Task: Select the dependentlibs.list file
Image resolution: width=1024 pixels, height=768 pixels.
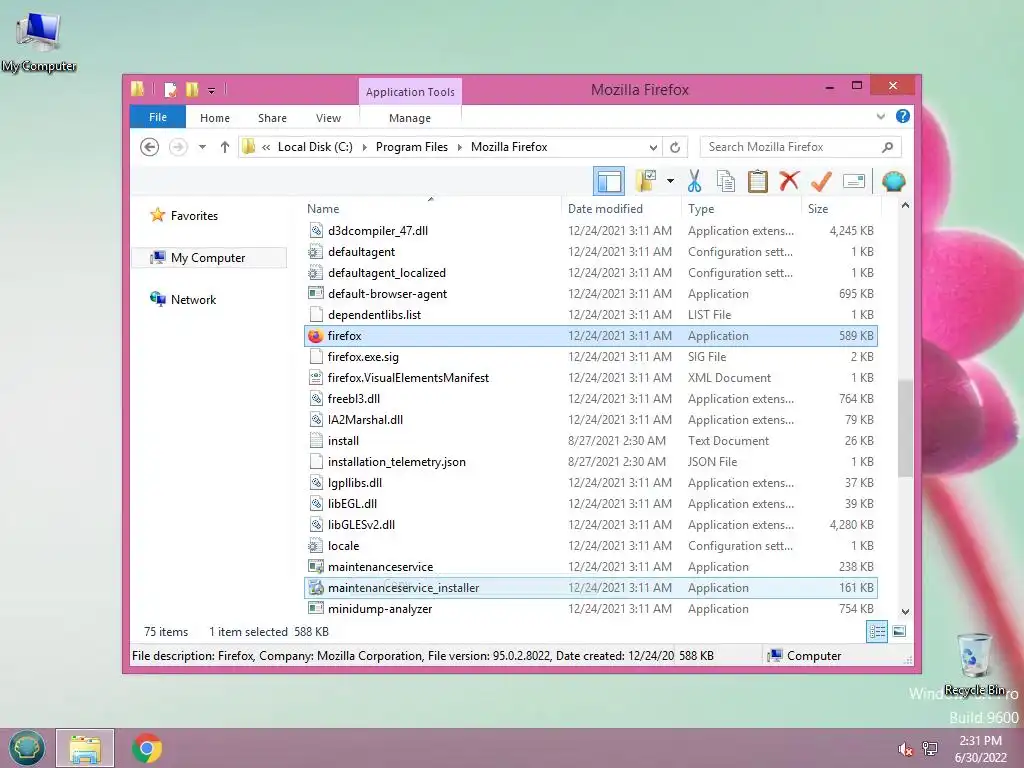Action: [x=590, y=315]
